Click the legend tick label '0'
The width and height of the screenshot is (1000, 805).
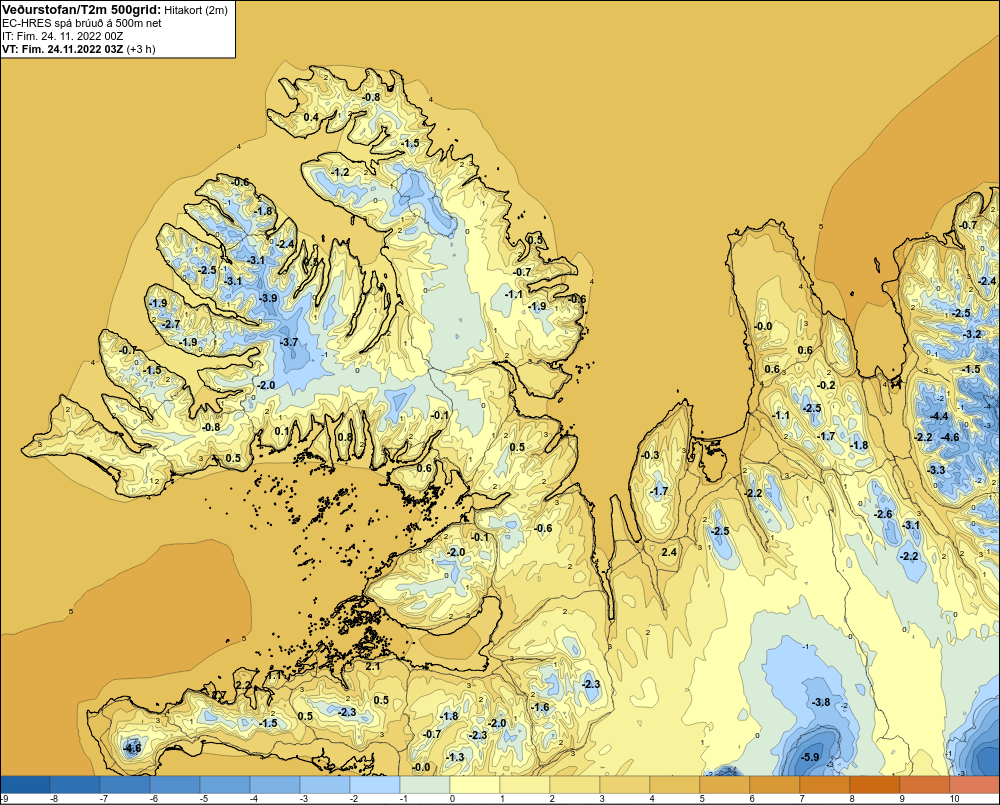452,799
